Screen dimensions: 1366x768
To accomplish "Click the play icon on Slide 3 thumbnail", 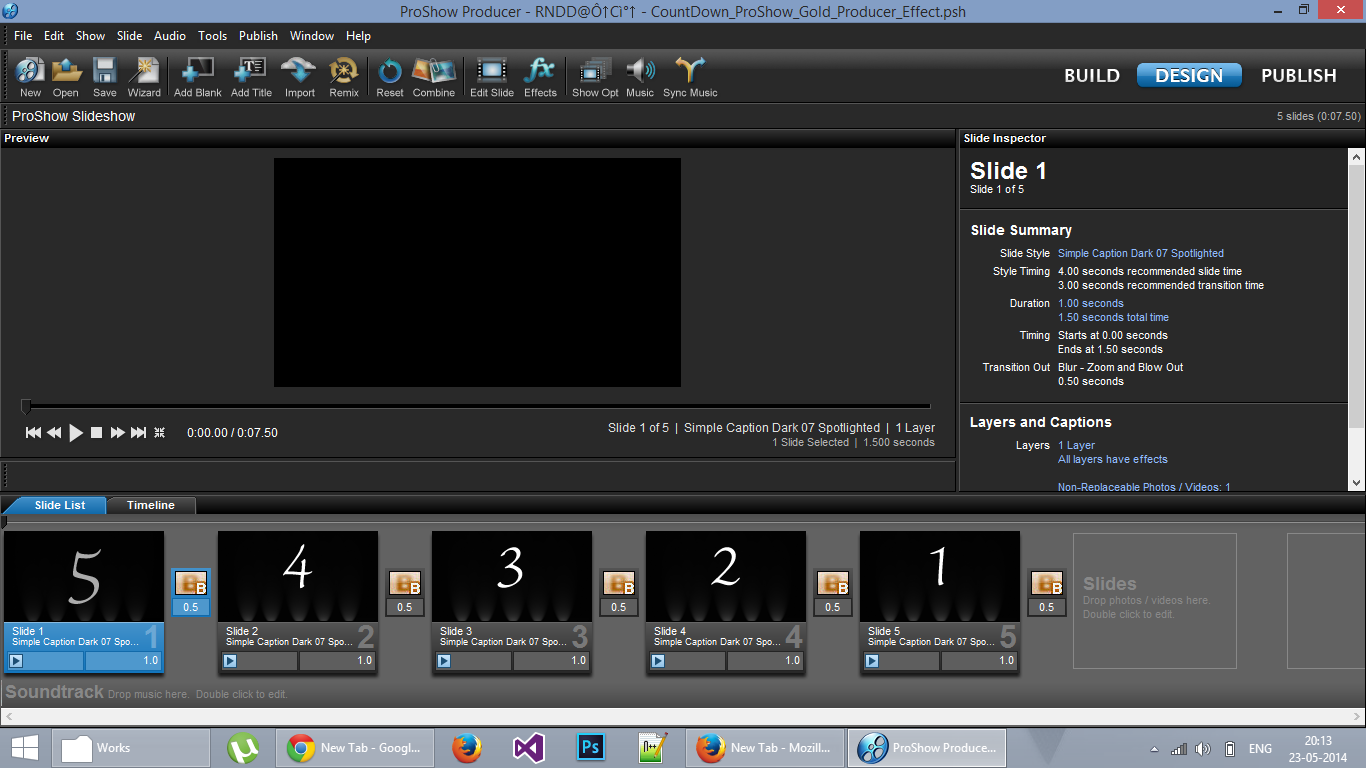I will pos(444,661).
